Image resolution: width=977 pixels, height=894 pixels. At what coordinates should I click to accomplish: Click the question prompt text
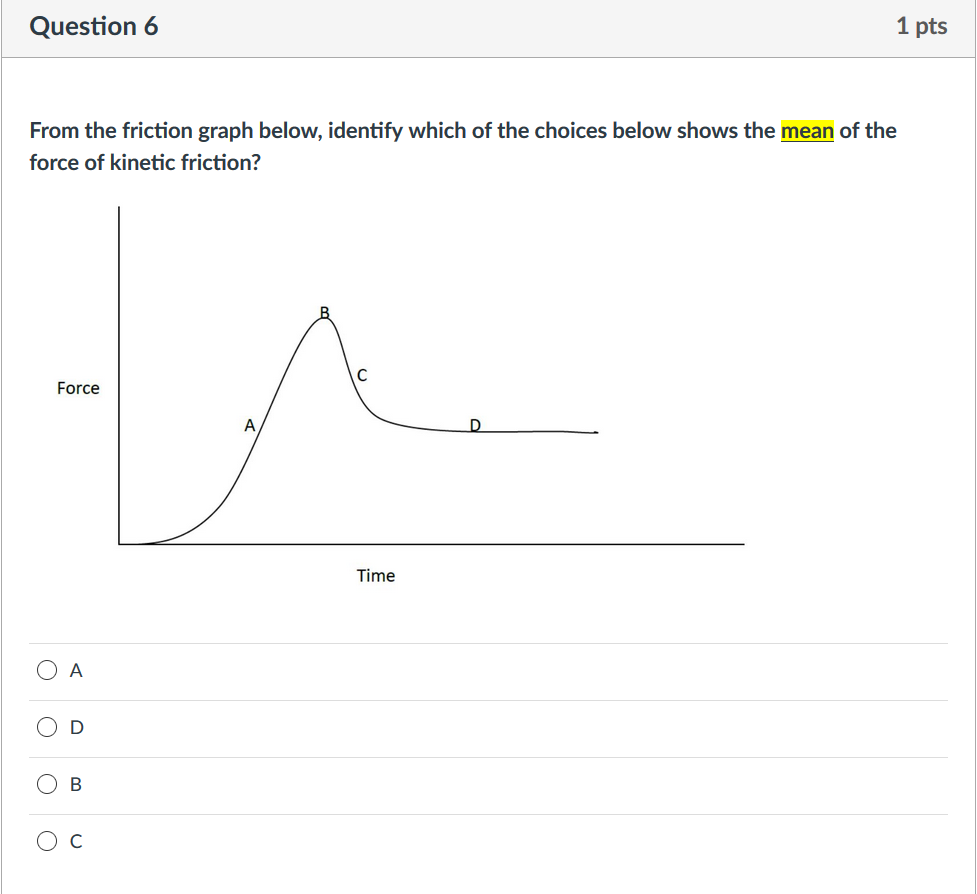[x=463, y=146]
